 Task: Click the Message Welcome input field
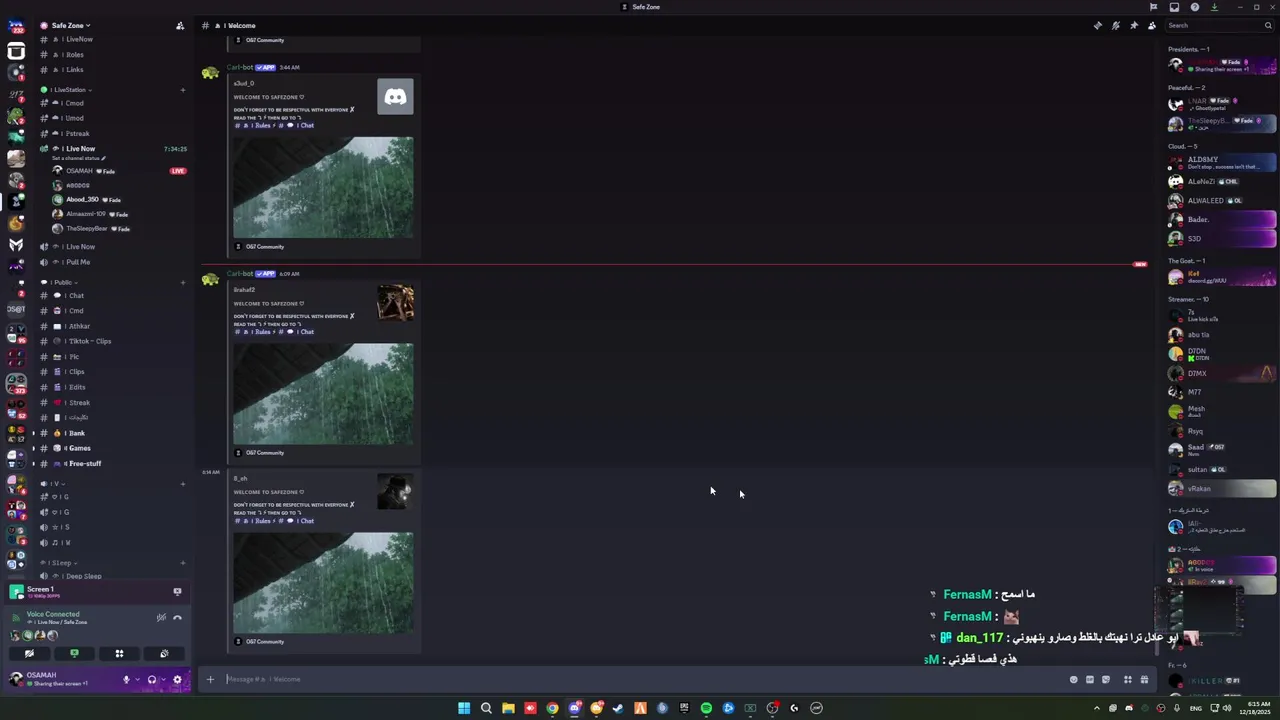(640, 680)
